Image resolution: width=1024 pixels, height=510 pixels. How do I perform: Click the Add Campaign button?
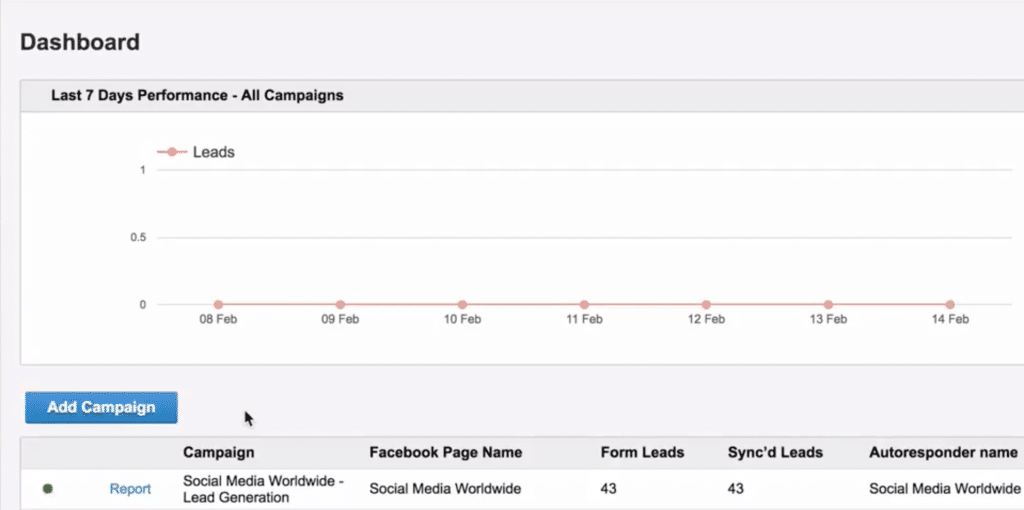(101, 407)
